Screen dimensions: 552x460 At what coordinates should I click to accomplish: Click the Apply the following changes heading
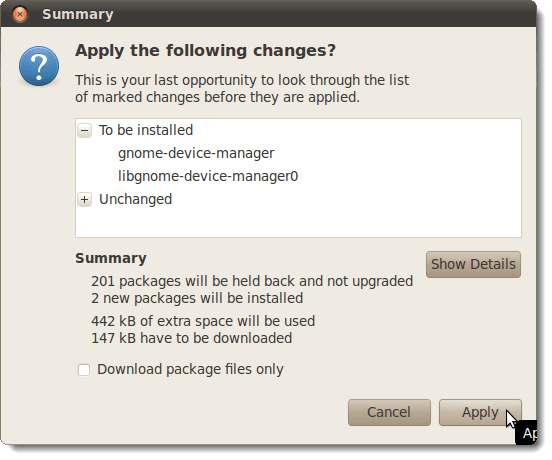206,50
